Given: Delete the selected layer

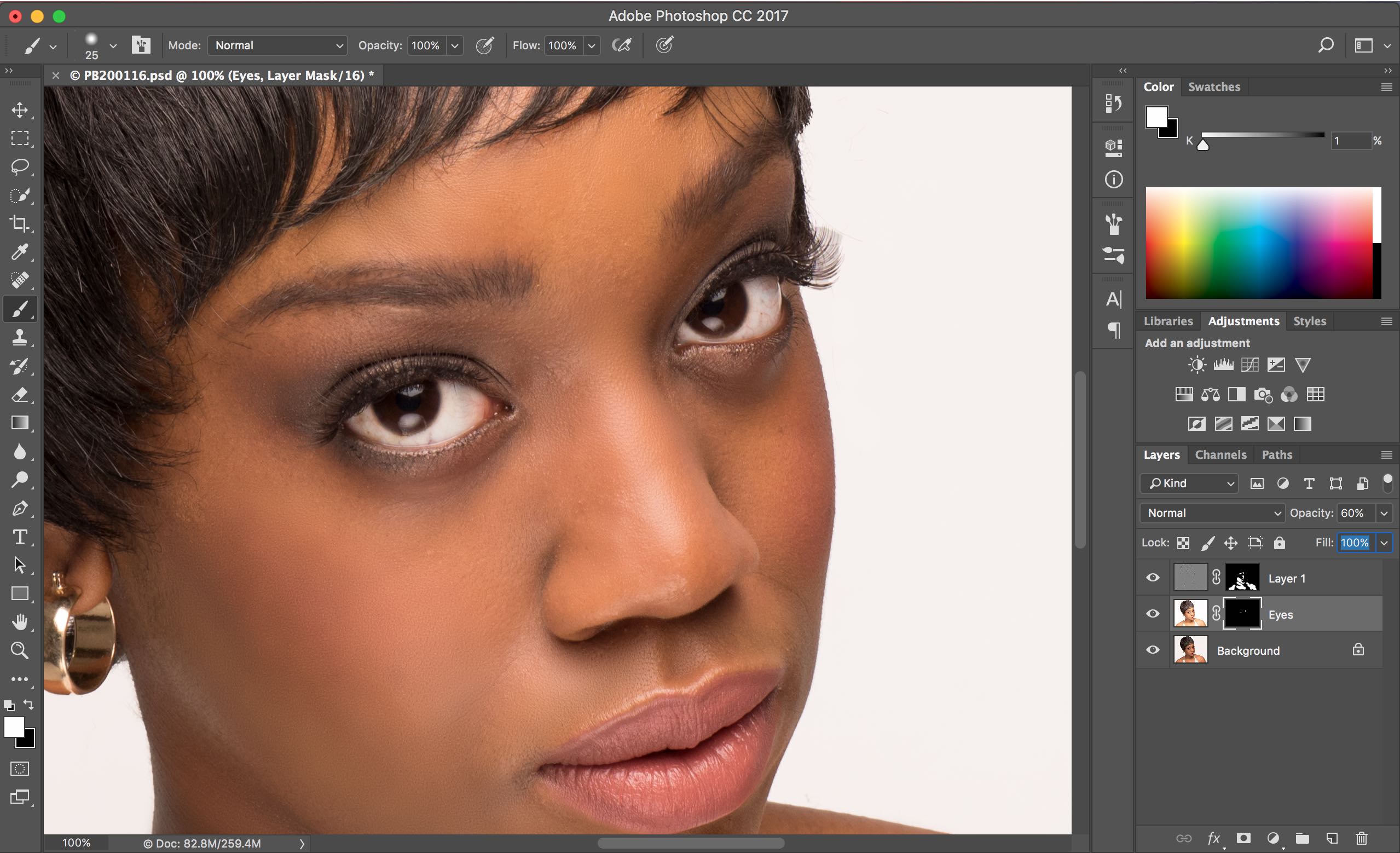Looking at the screenshot, I should click(x=1361, y=838).
